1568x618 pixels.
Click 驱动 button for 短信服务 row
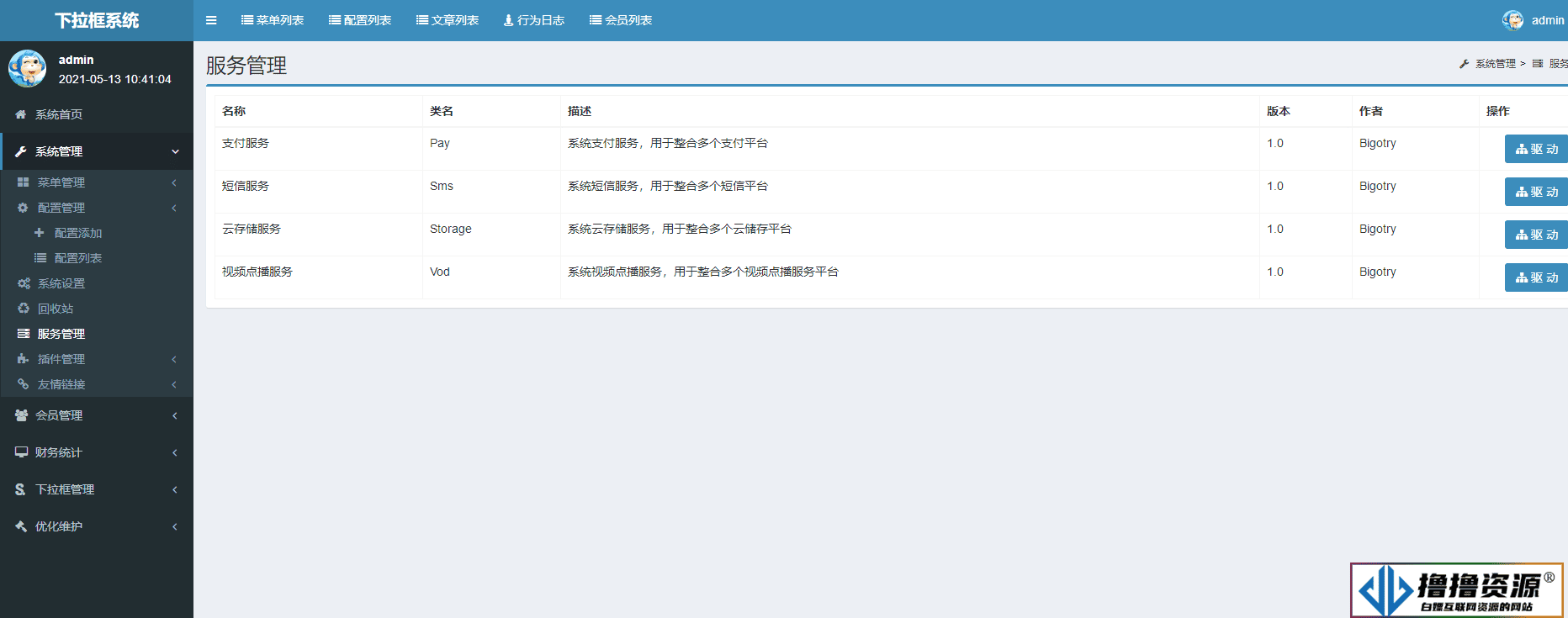pos(1536,192)
